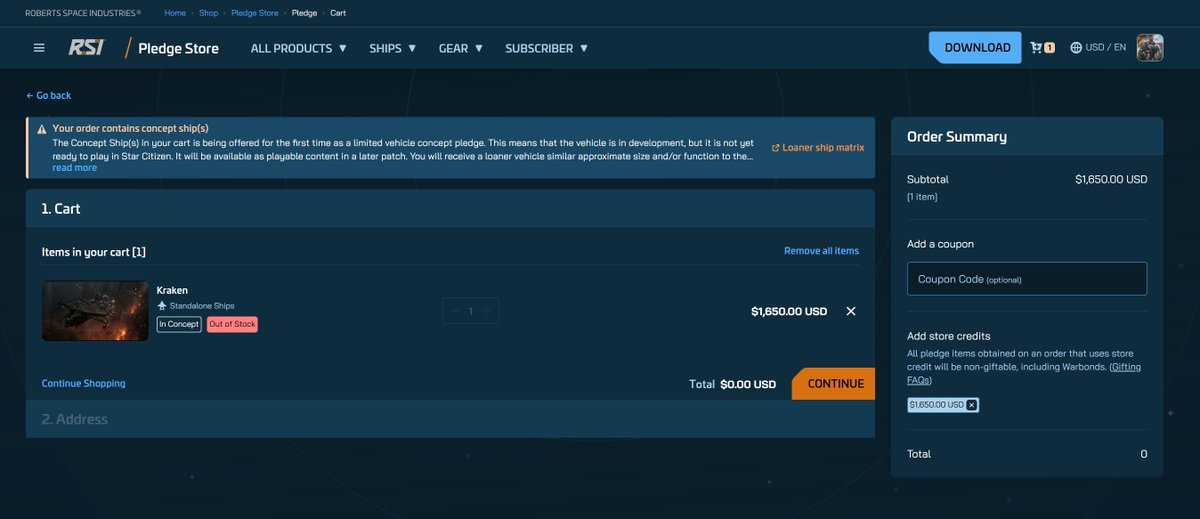Viewport: 1200px width, 519px height.
Task: Click Continue Shopping link
Action: pyautogui.click(x=84, y=383)
